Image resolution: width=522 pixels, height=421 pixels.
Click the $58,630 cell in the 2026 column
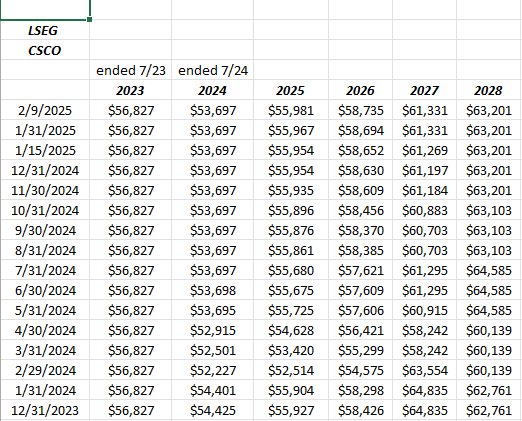point(360,170)
